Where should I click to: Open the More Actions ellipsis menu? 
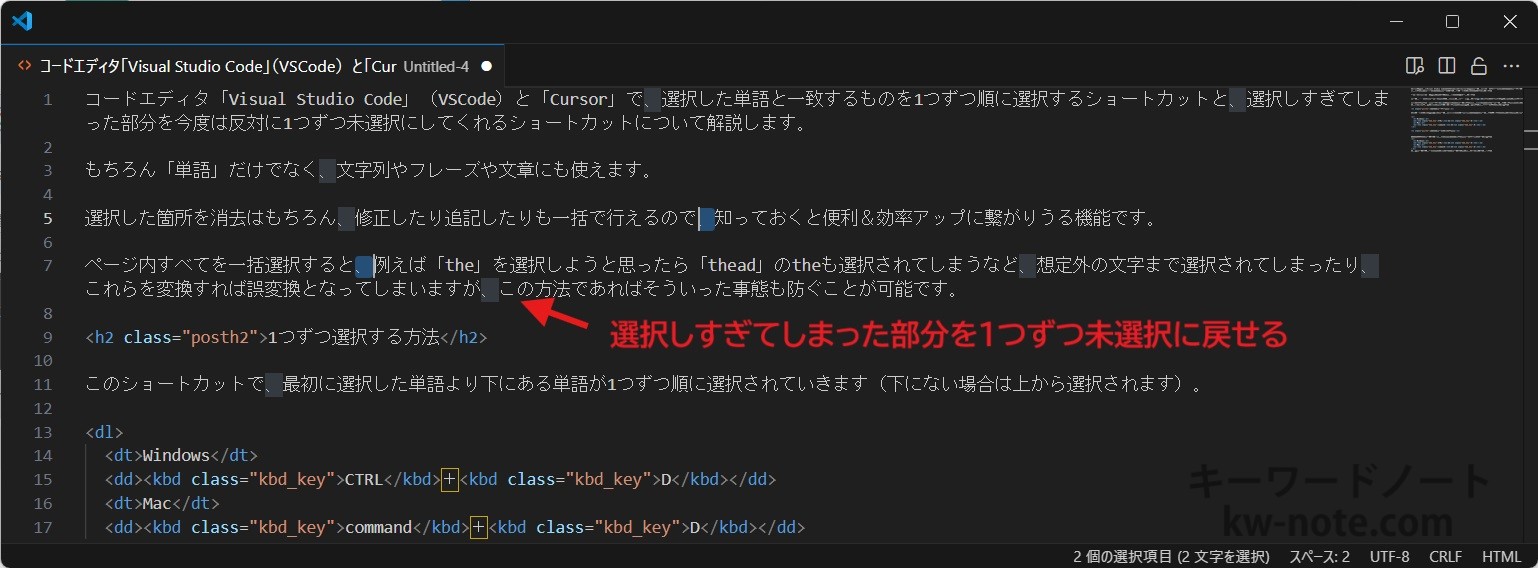click(1510, 66)
